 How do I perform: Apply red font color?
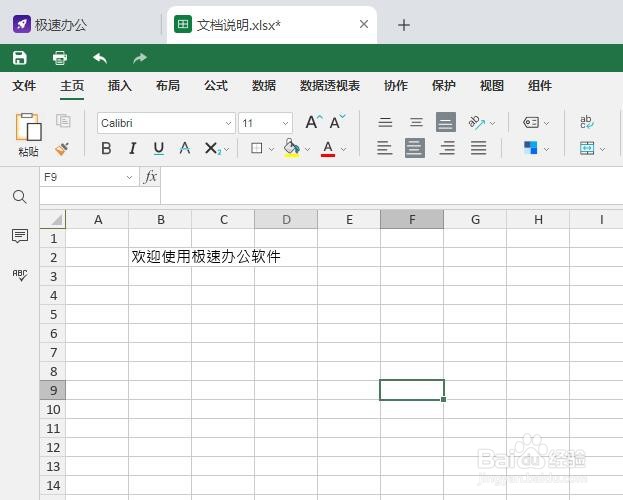pyautogui.click(x=328, y=149)
